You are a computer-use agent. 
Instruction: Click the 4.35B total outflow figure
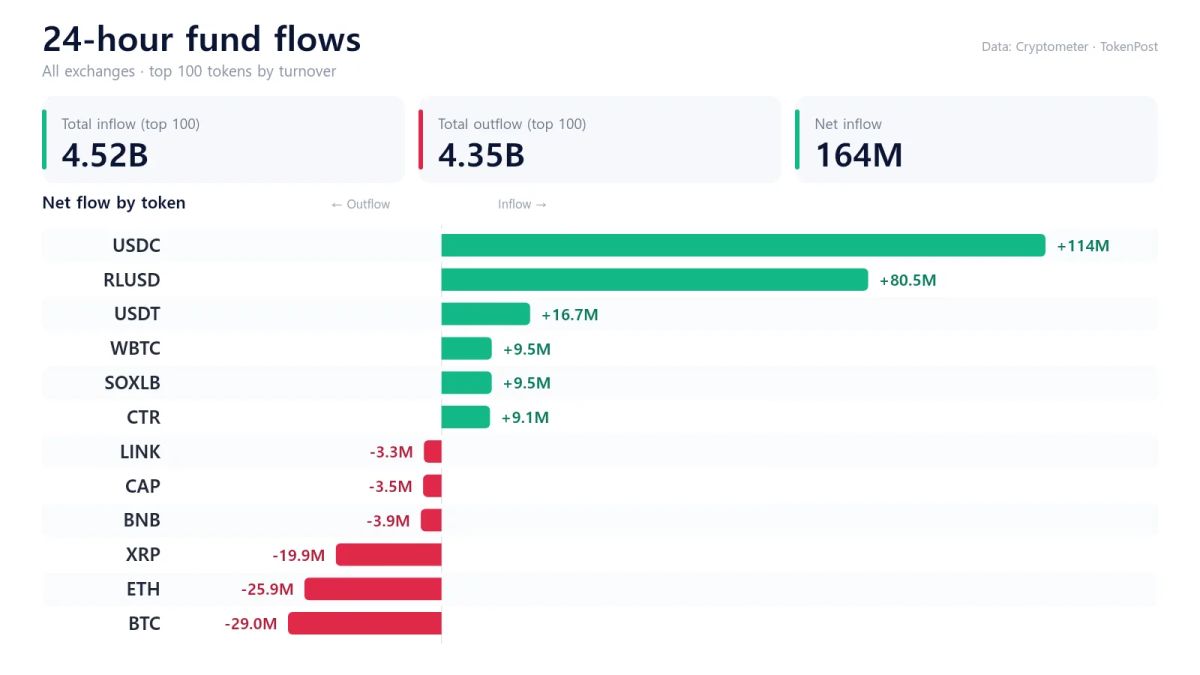(x=481, y=155)
